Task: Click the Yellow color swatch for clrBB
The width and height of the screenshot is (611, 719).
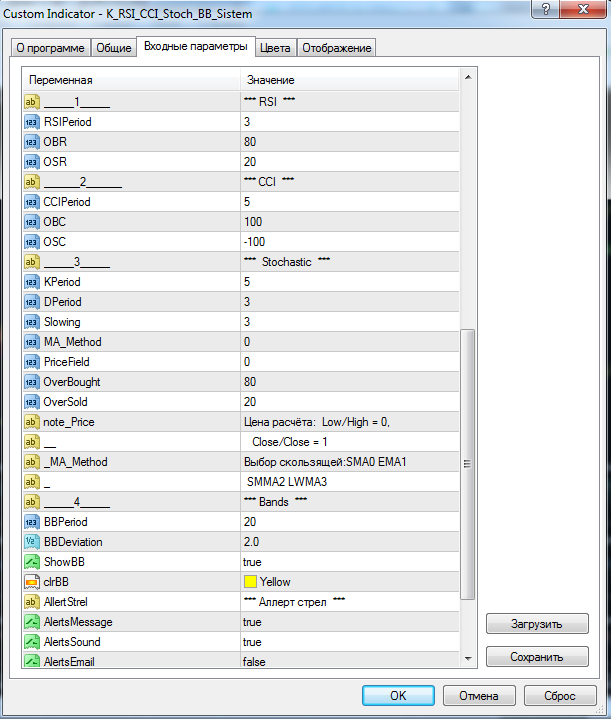Action: click(250, 582)
